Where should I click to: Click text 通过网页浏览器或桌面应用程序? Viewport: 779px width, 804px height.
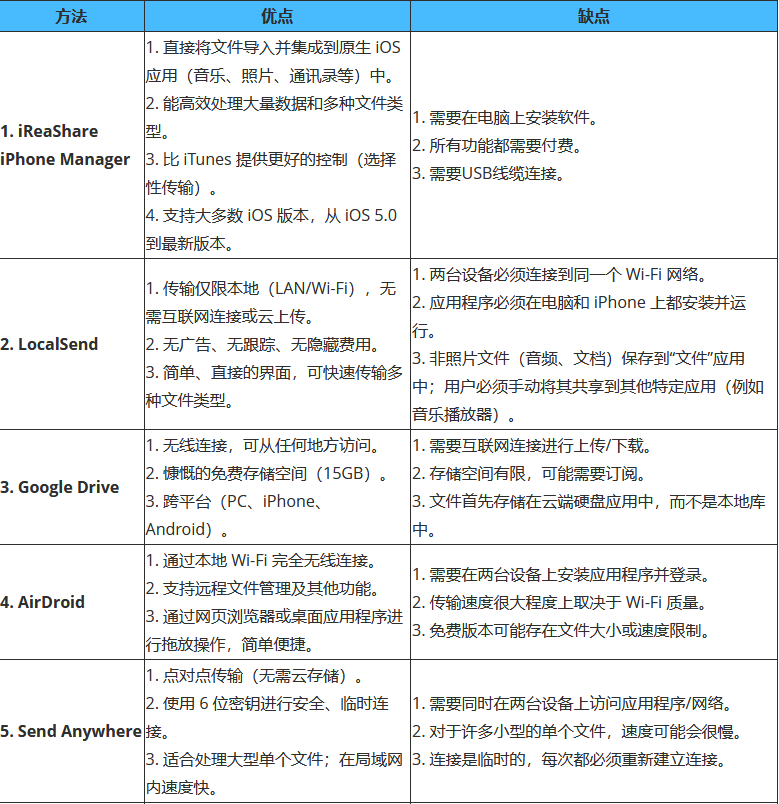click(274, 616)
